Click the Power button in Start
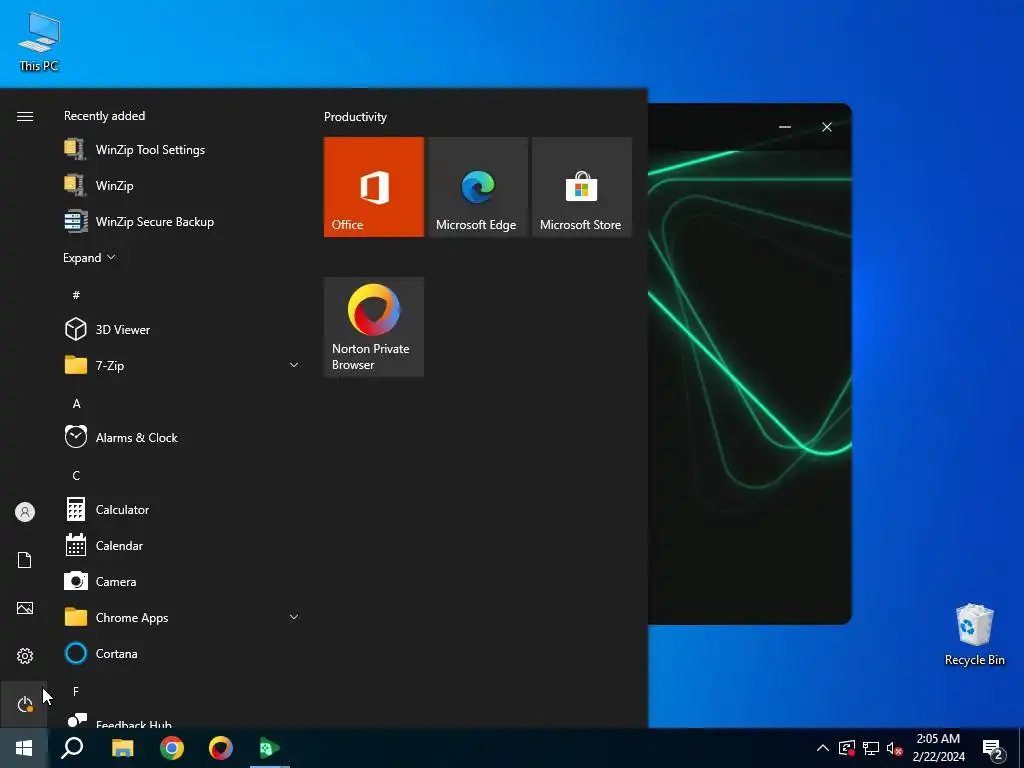 pos(25,704)
